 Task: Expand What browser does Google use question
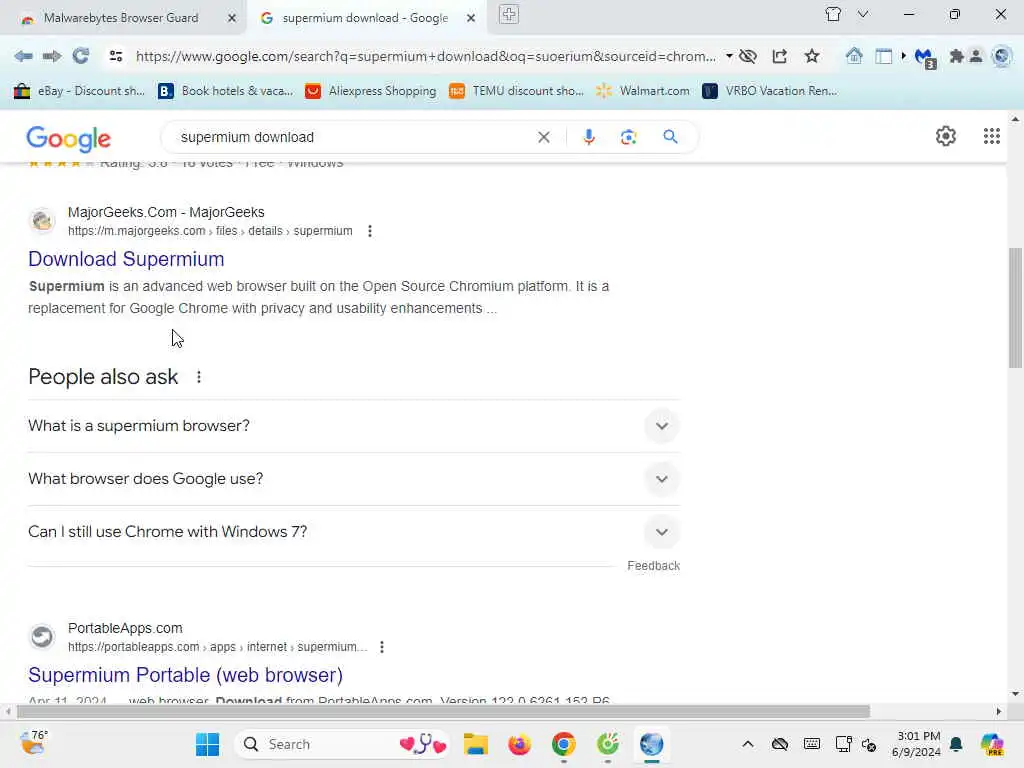coord(353,479)
